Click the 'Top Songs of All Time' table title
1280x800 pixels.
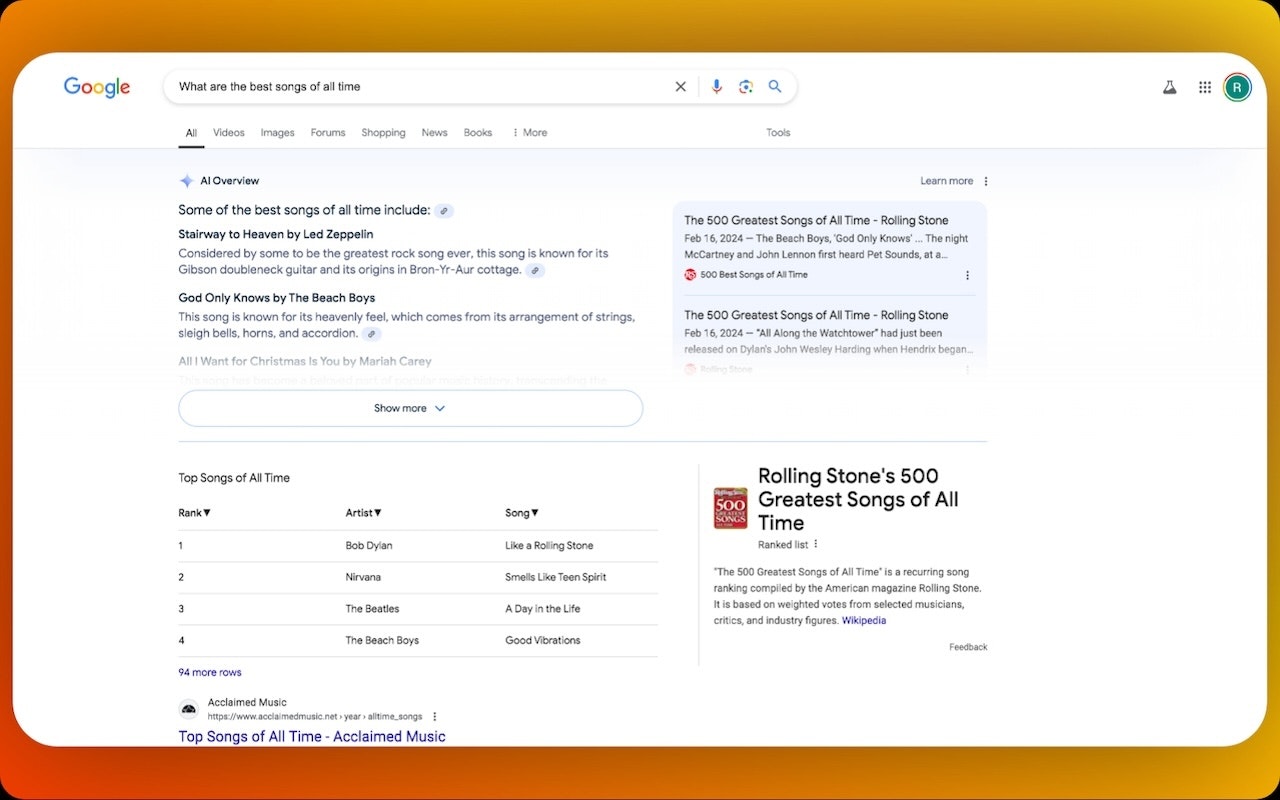(x=234, y=479)
